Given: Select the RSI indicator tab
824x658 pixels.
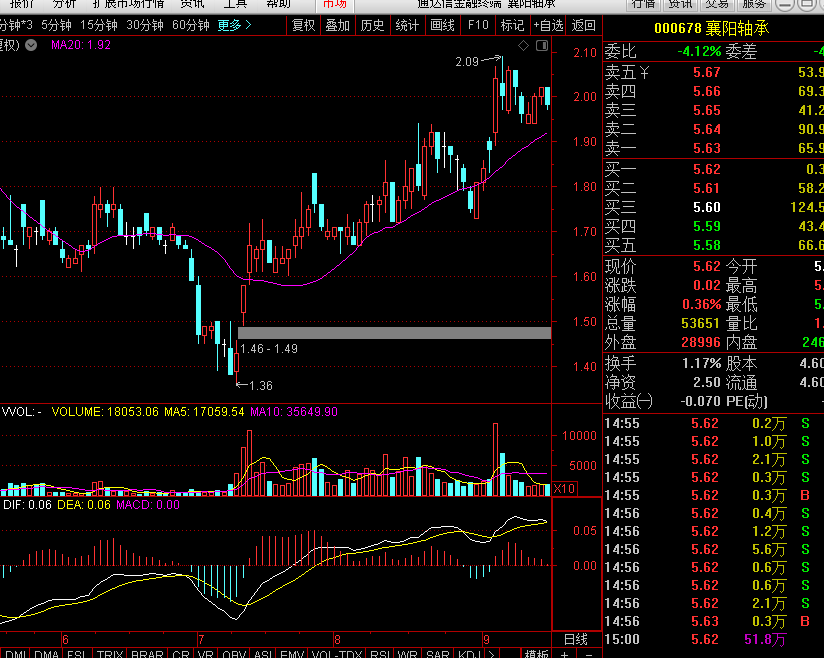Looking at the screenshot, I should tap(380, 654).
